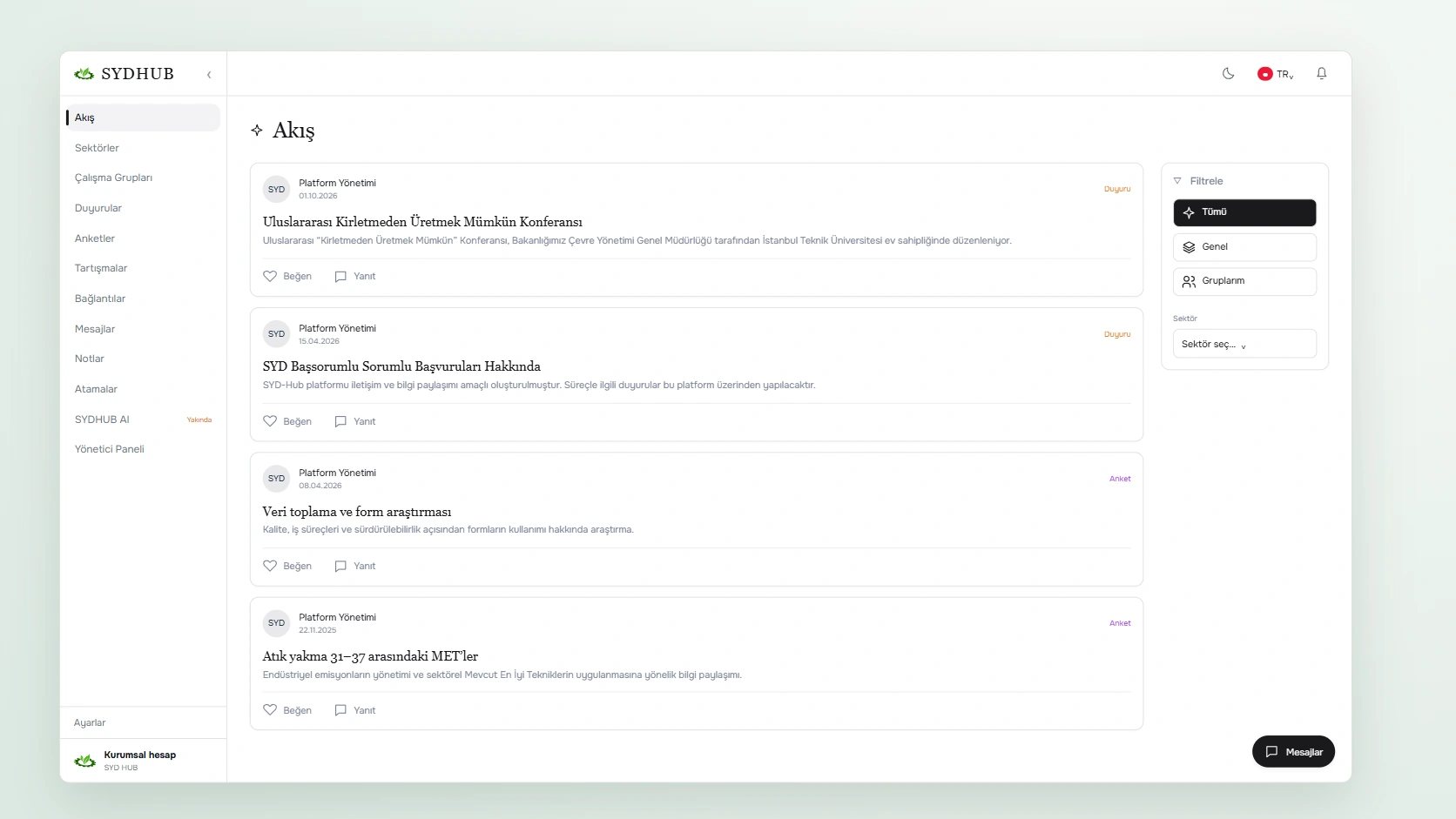
Task: Open SYDHUB AI in the sidebar
Action: 143,420
